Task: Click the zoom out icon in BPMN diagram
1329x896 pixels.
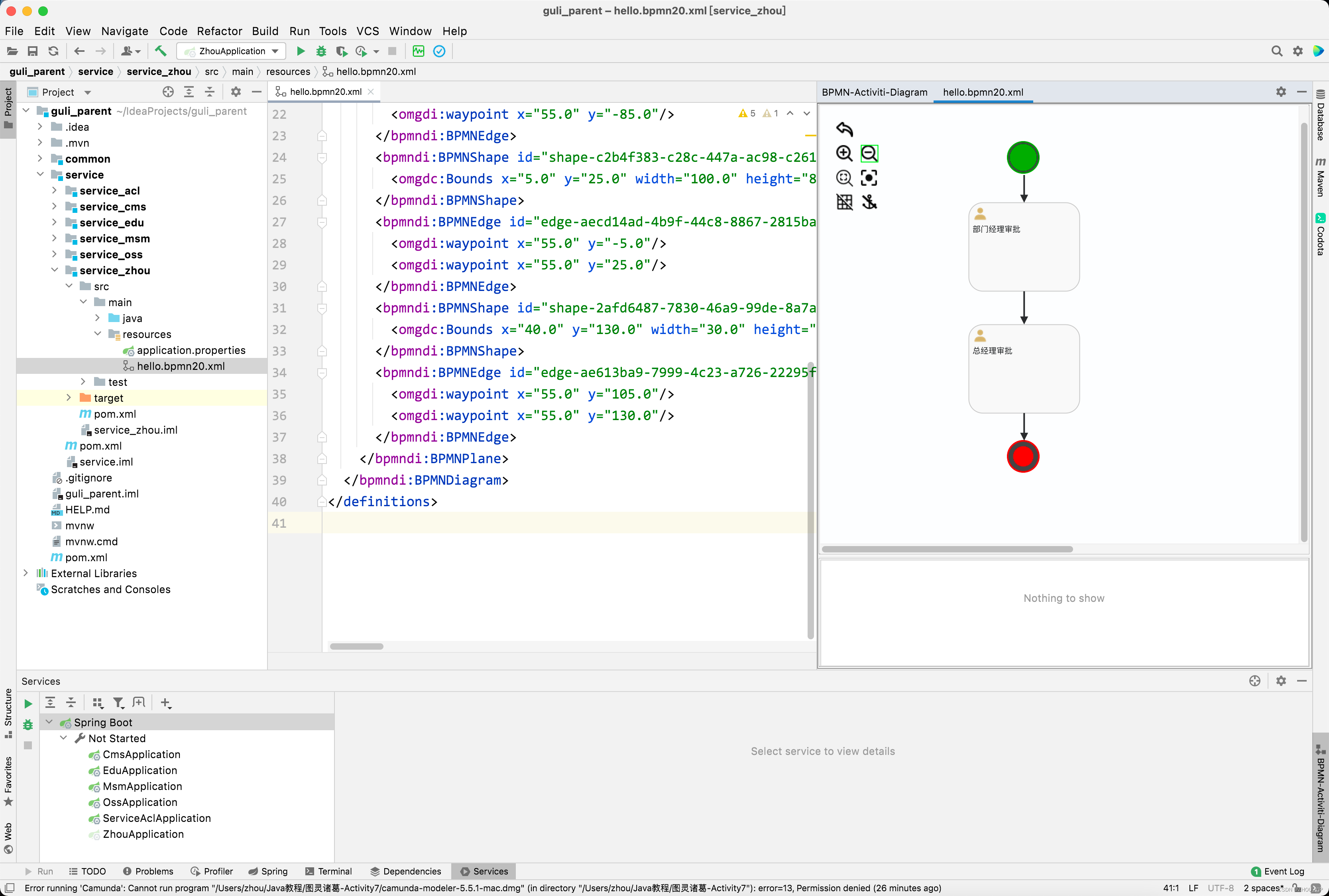Action: [x=869, y=153]
